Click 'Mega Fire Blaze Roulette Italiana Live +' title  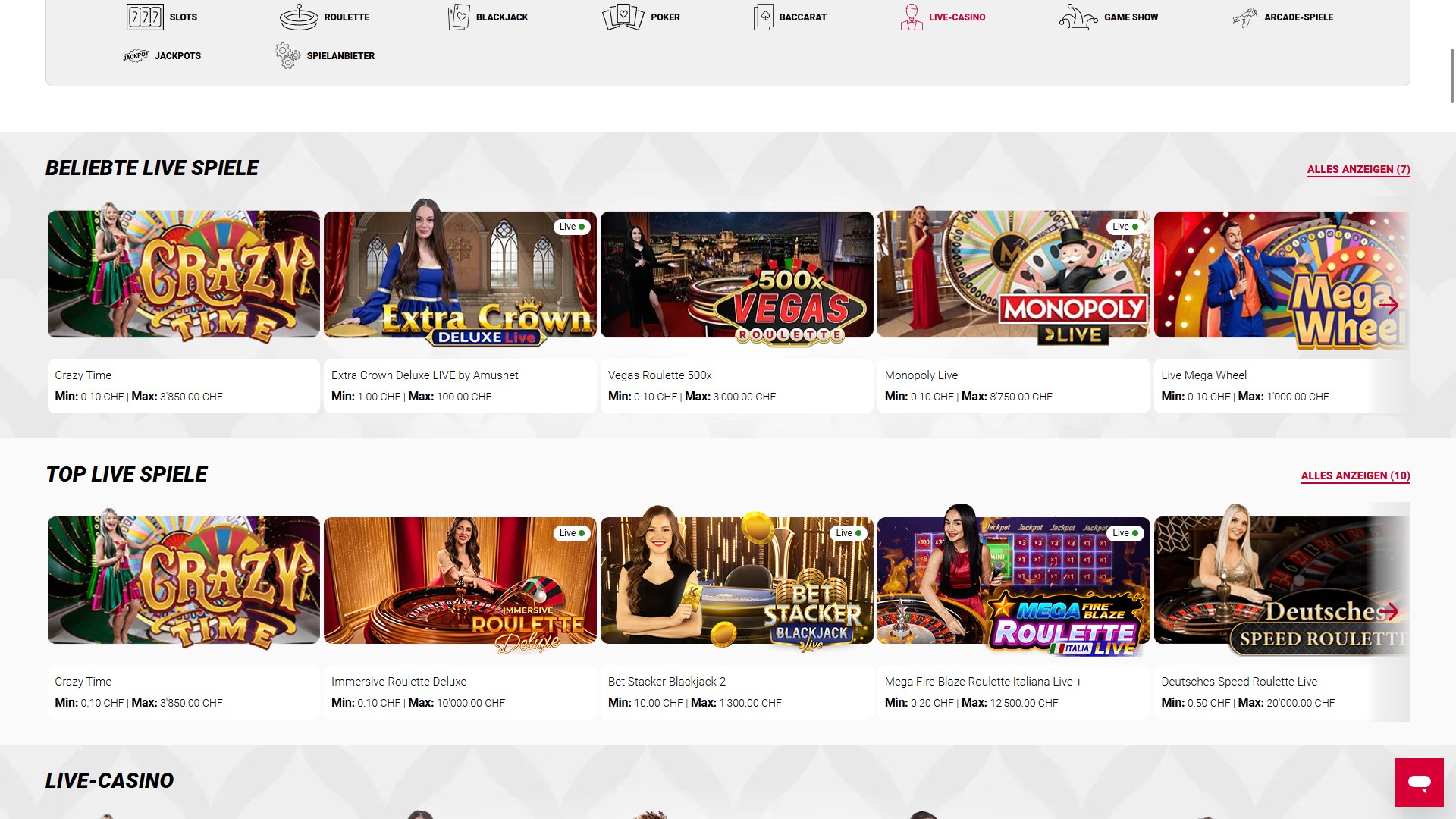coord(984,682)
